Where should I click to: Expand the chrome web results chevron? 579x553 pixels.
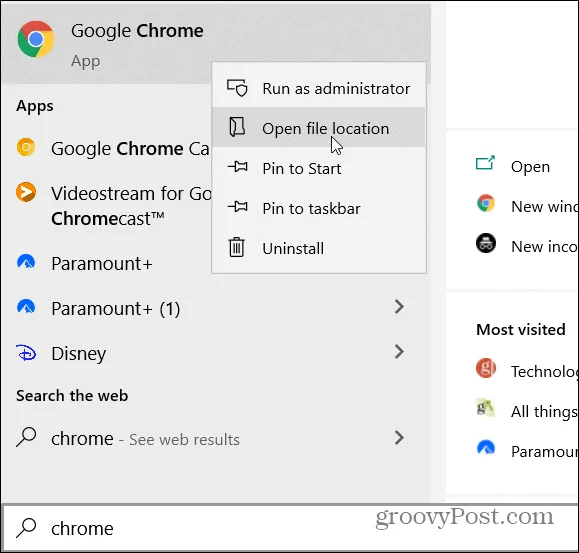[399, 438]
